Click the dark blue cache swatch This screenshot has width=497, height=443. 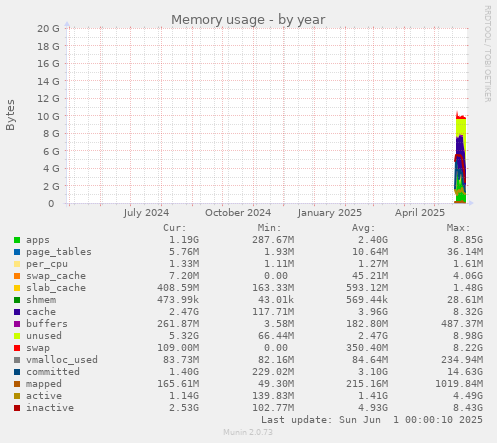click(x=17, y=312)
